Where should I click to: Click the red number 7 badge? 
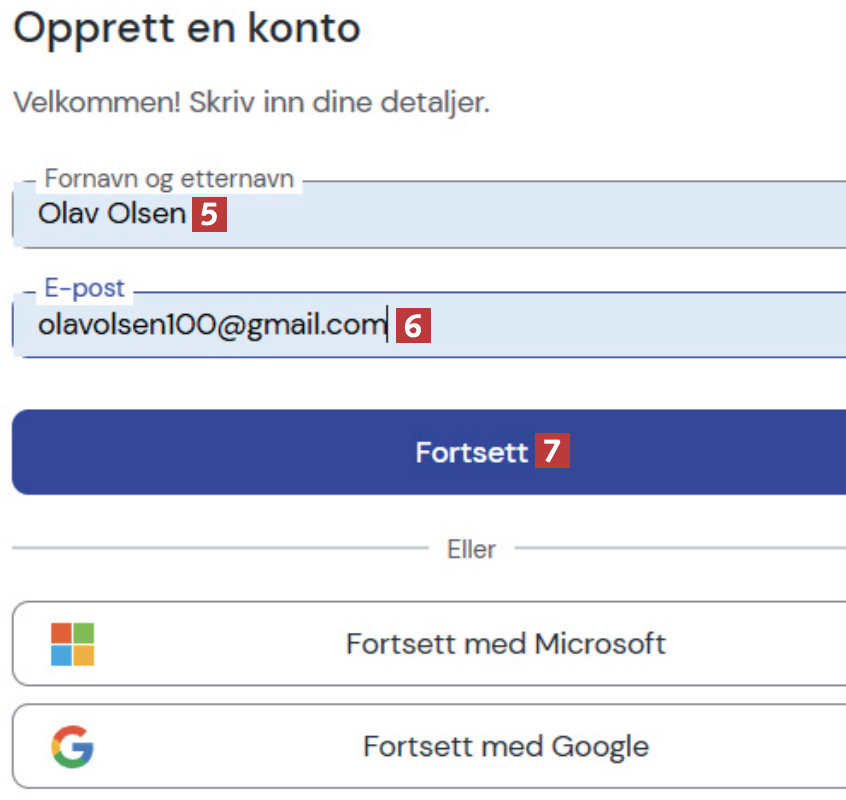coord(552,452)
